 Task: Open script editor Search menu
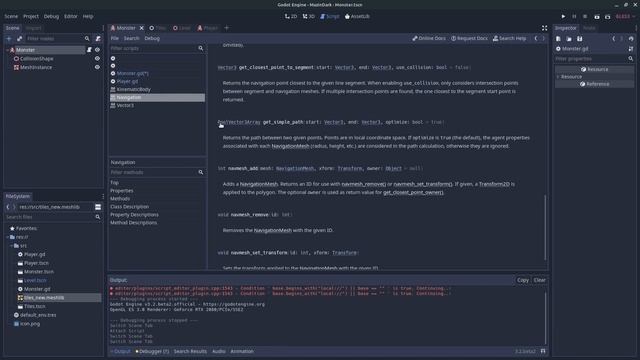pos(131,38)
